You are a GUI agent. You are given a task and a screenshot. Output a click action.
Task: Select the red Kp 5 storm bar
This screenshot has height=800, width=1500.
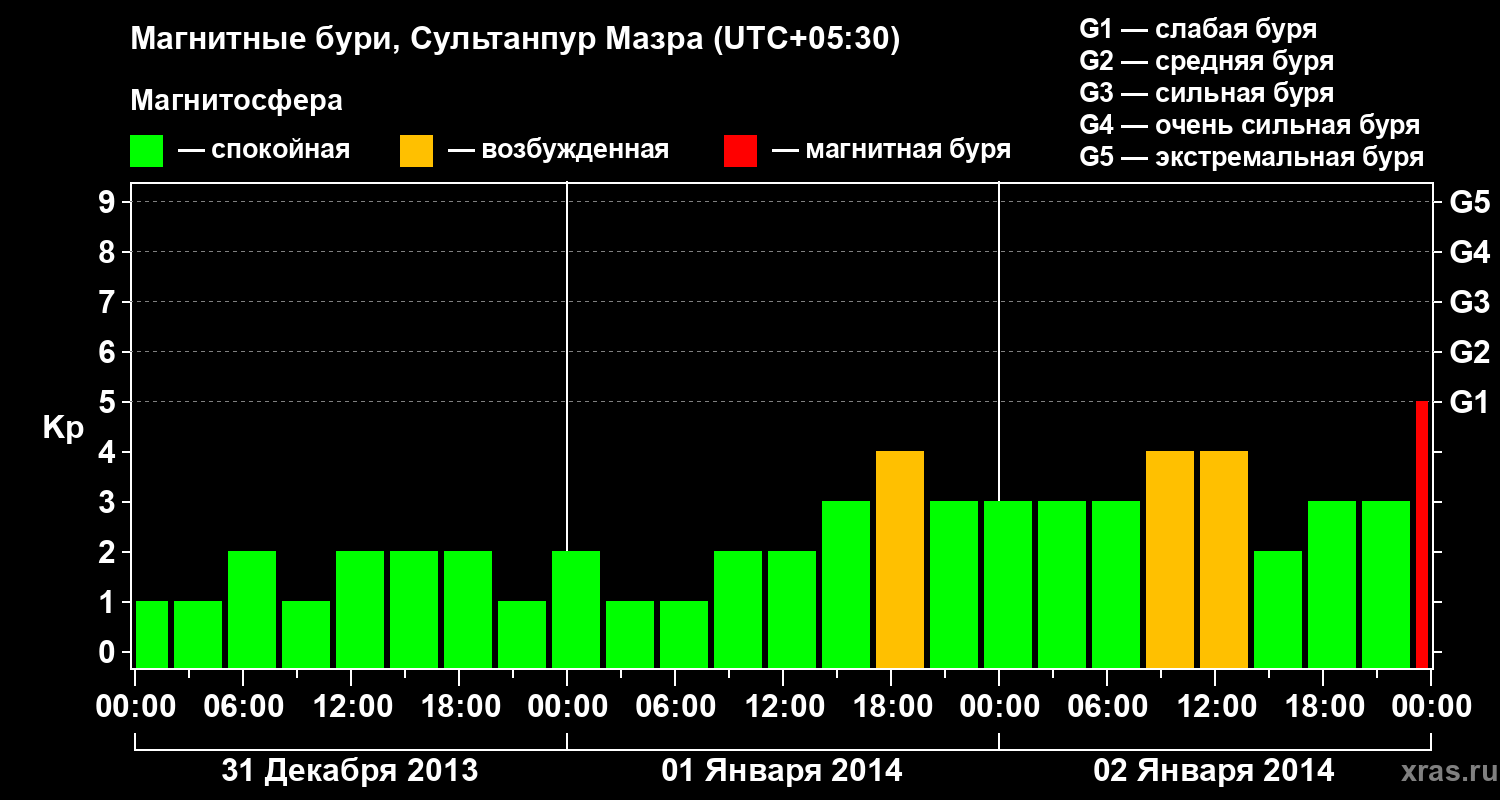(x=1422, y=535)
